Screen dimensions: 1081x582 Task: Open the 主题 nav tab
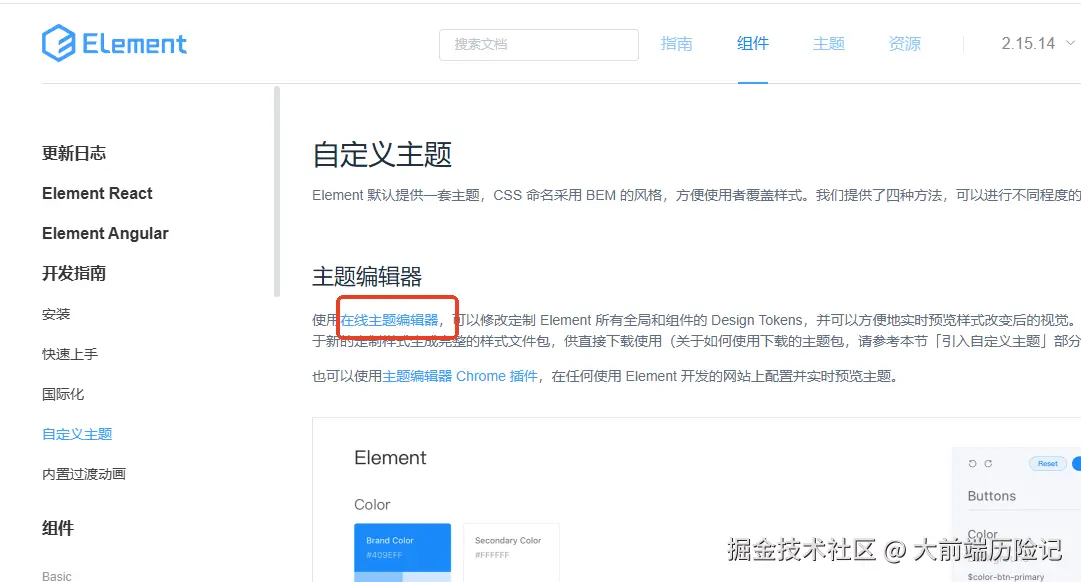(x=828, y=43)
